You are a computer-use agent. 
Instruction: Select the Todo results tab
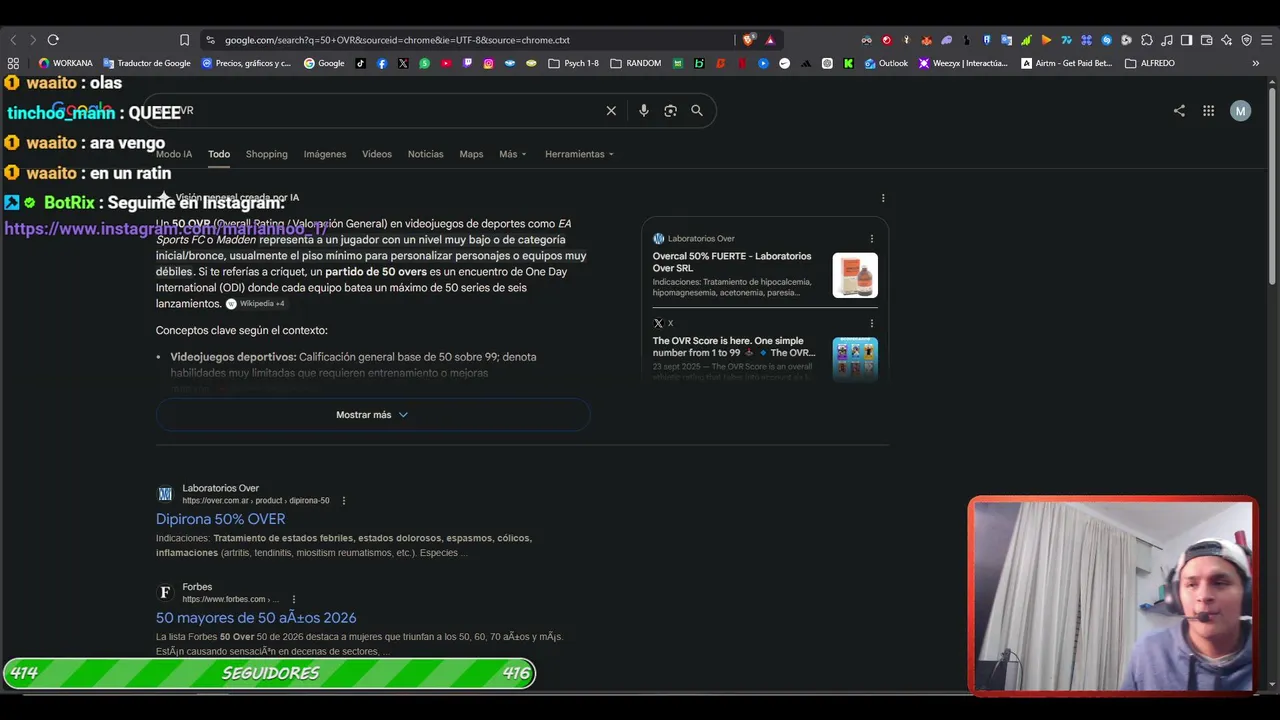(219, 154)
